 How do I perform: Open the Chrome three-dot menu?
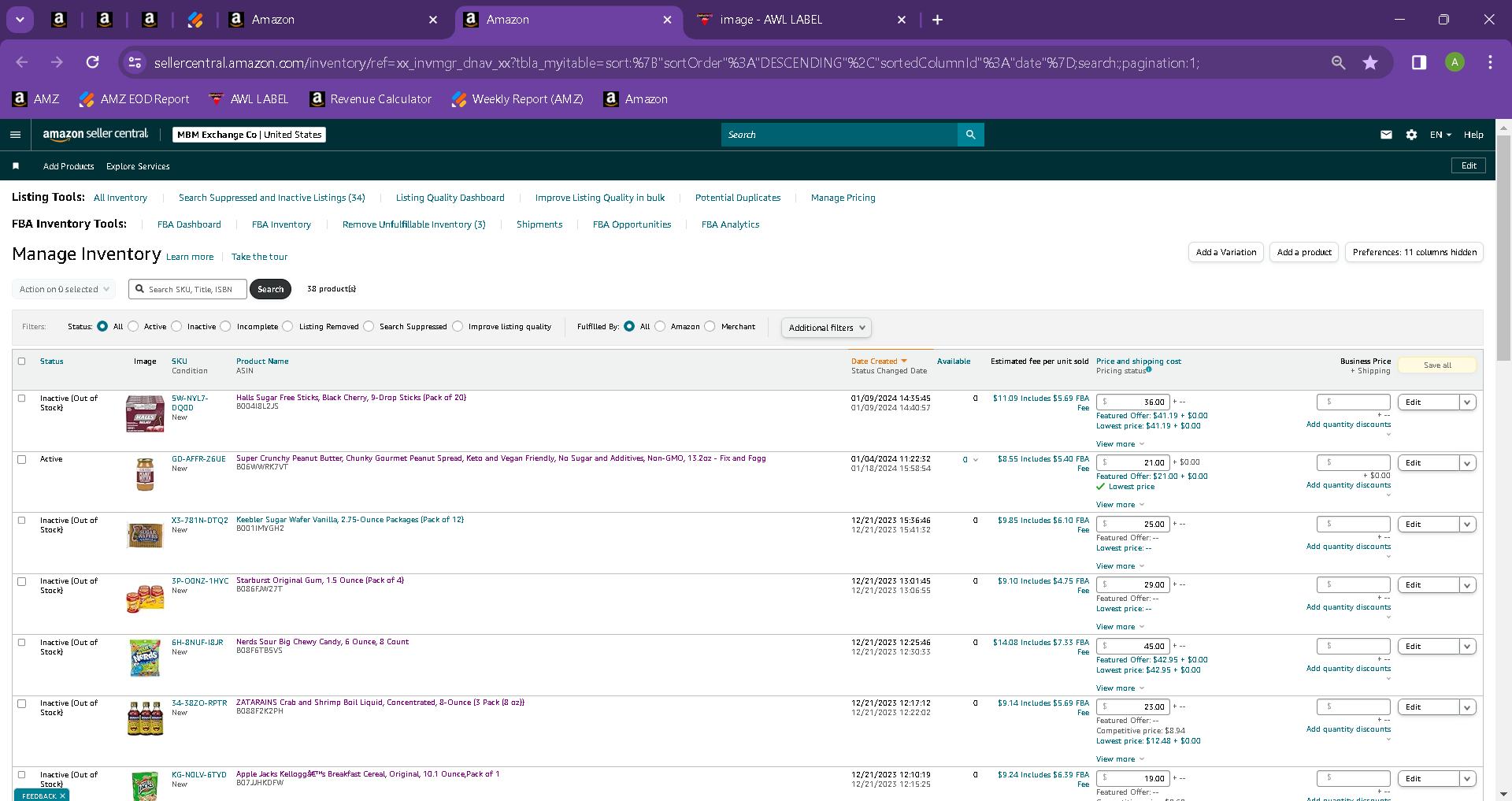tap(1490, 62)
